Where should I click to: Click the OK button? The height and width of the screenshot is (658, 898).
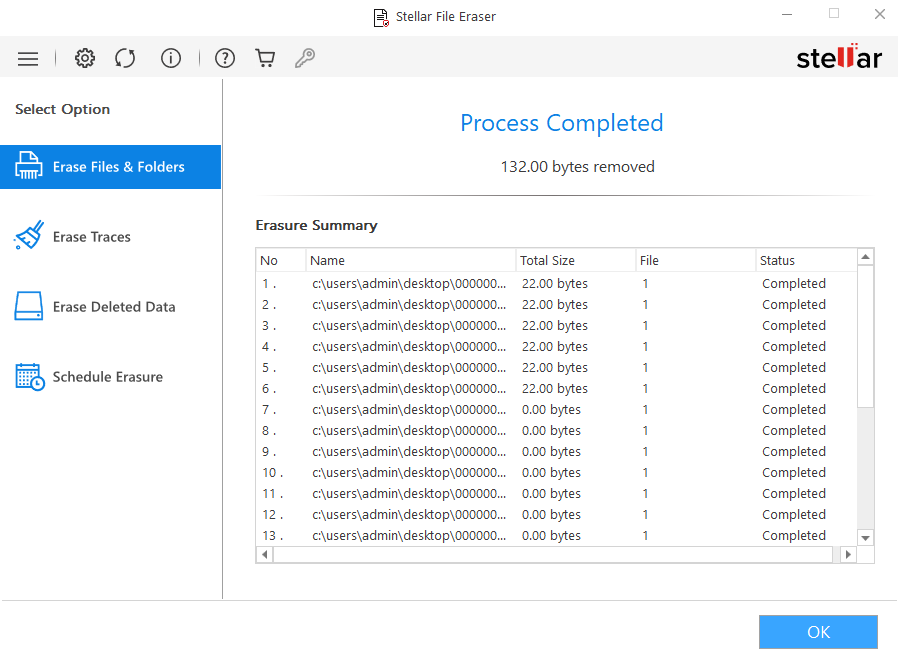tap(818, 632)
